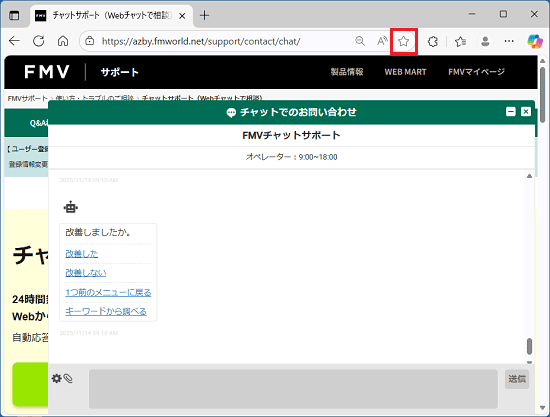Open browser profile avatar
The image size is (550, 417).
(485, 41)
